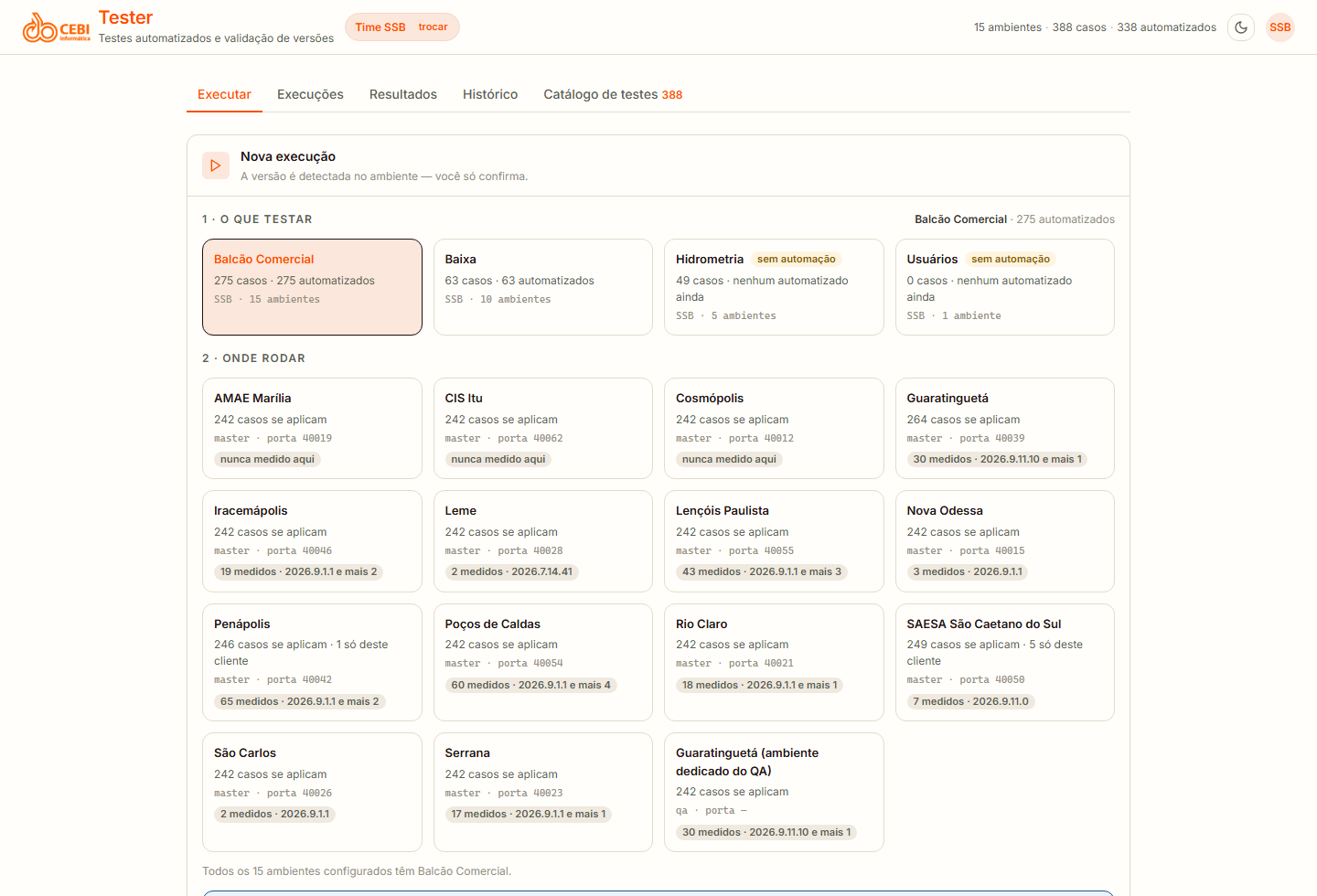Open the Execuções tab
Image resolution: width=1317 pixels, height=896 pixels.
coord(310,94)
